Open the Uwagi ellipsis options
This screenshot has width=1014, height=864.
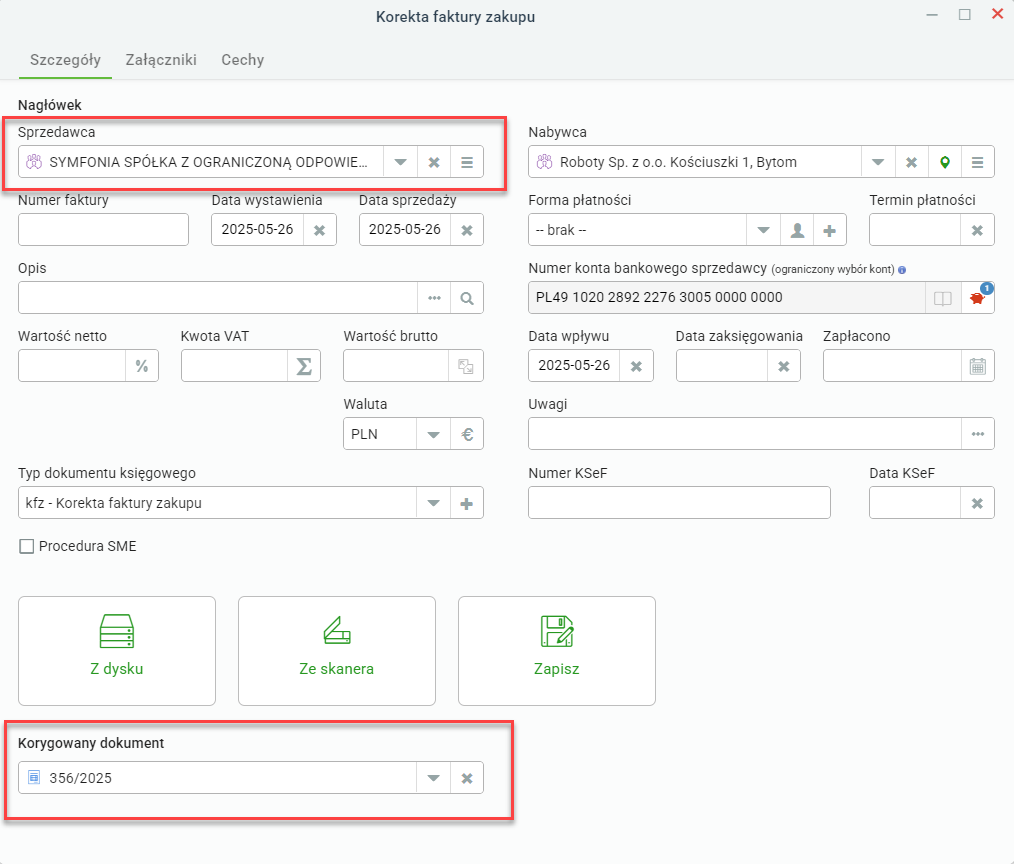978,434
